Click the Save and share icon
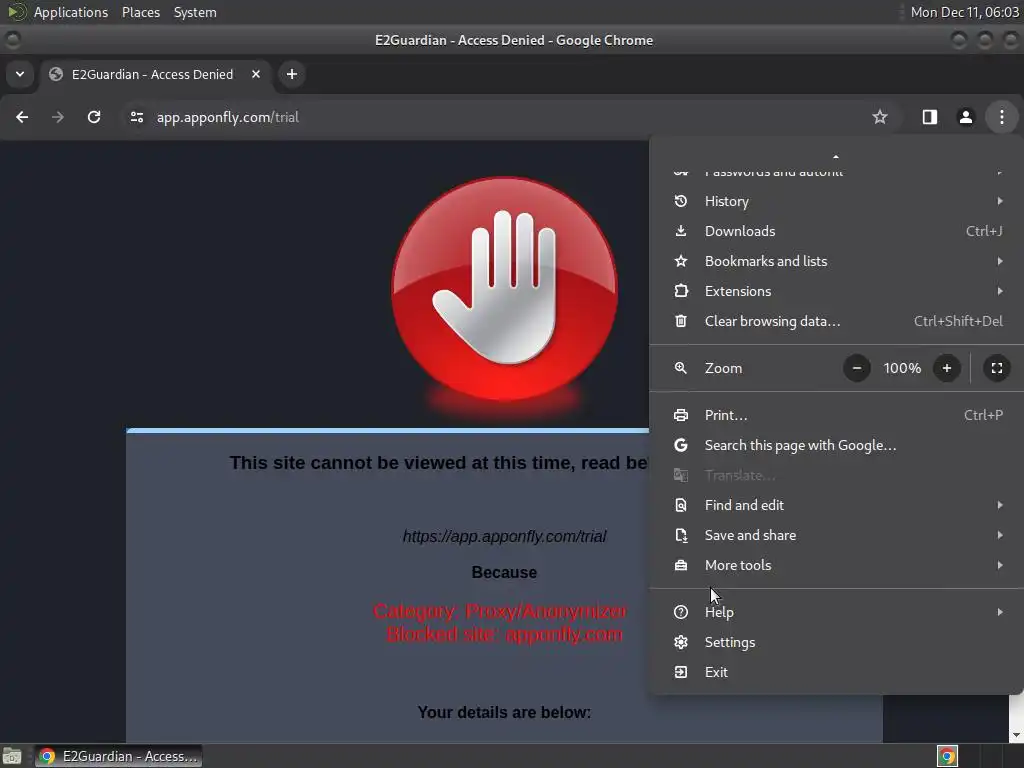The height and width of the screenshot is (768, 1024). click(680, 536)
